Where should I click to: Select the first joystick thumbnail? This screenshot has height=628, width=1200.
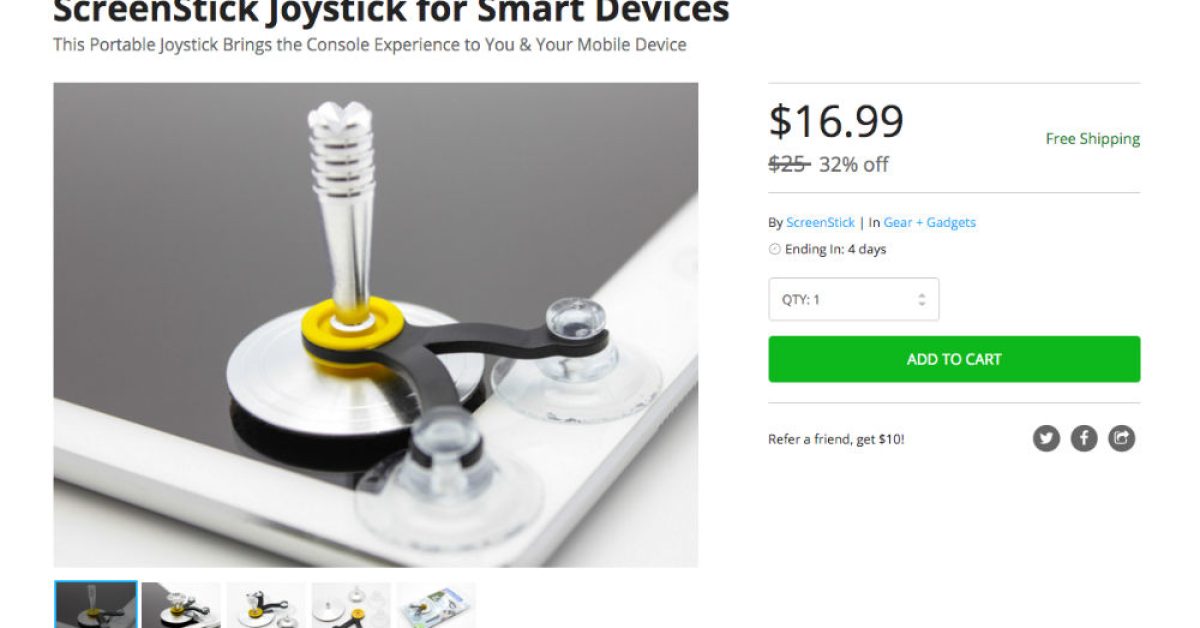96,605
